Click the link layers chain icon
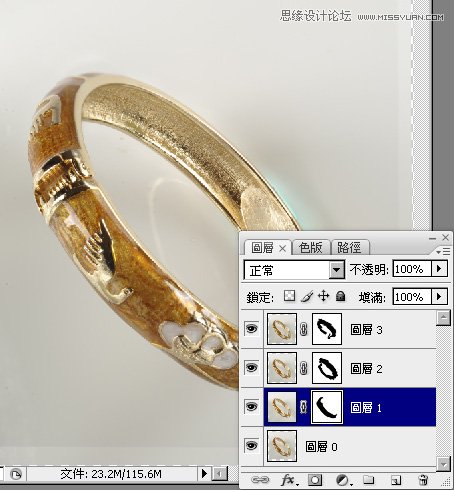Image resolution: width=454 pixels, height=490 pixels. (259, 480)
